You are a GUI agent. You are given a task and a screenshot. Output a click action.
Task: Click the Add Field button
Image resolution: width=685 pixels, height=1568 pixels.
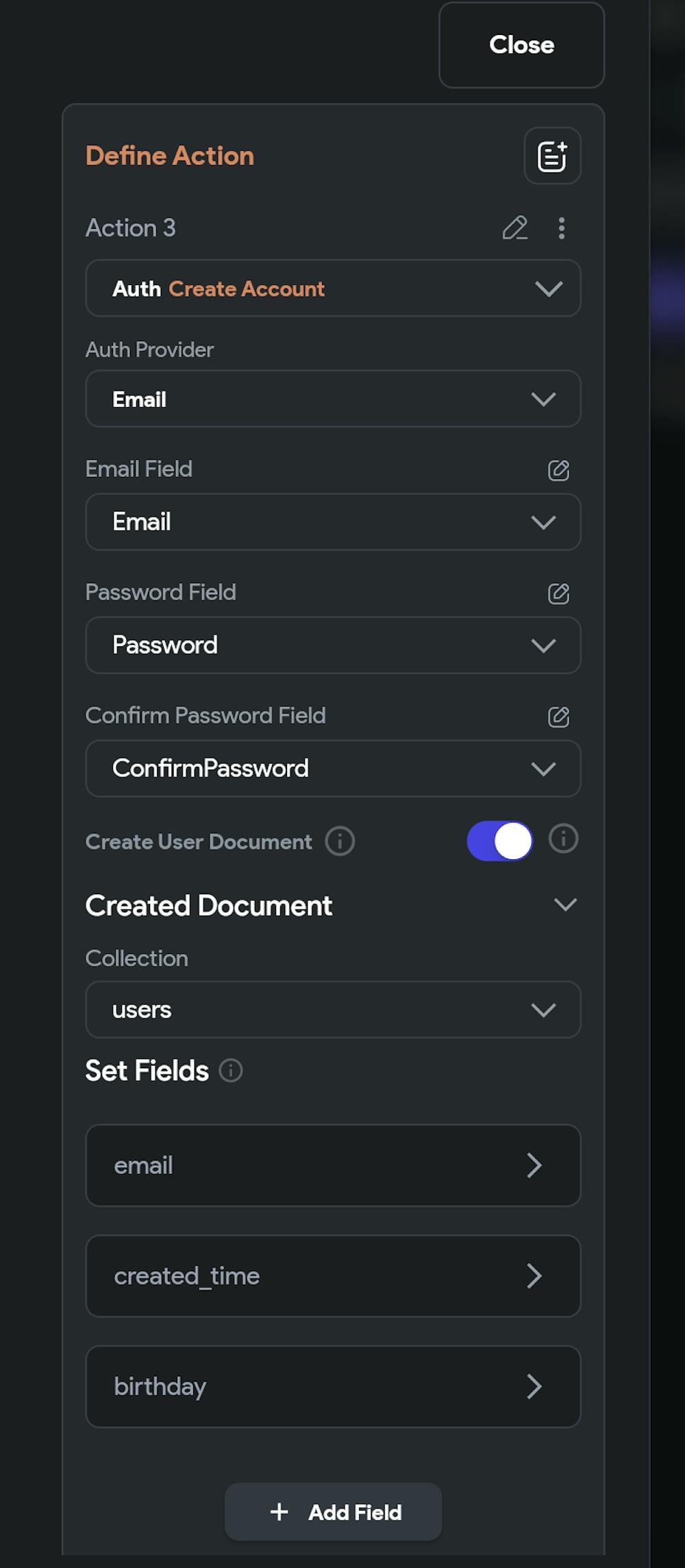pyautogui.click(x=334, y=1512)
